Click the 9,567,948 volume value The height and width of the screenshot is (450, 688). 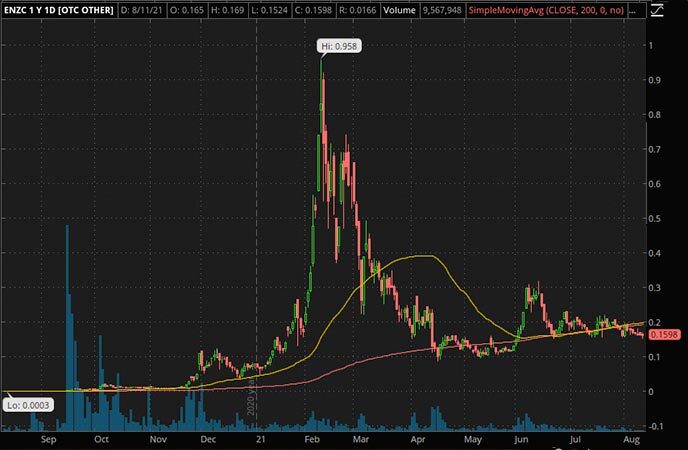(442, 10)
